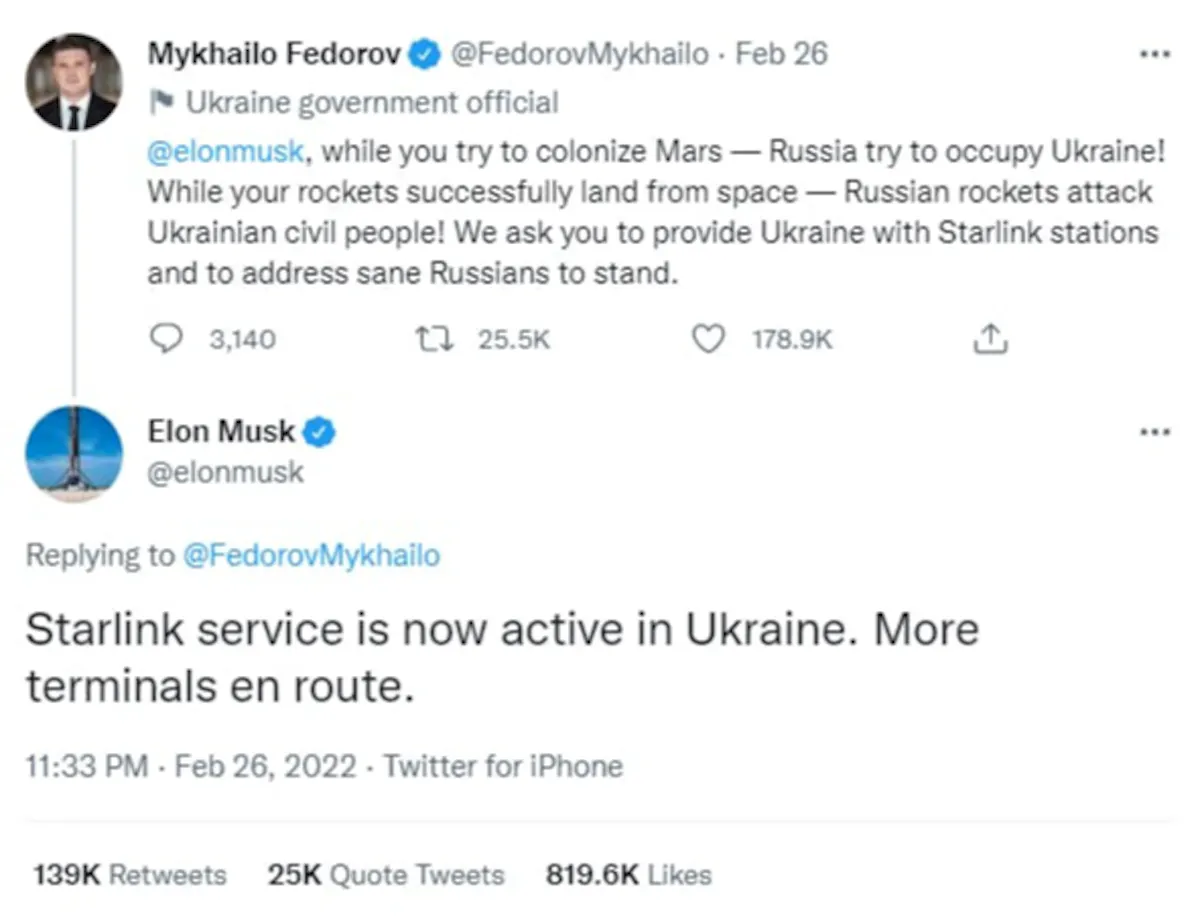This screenshot has height=924, width=1200.
Task: Click the Ukraine government official flag icon
Action: click(160, 102)
